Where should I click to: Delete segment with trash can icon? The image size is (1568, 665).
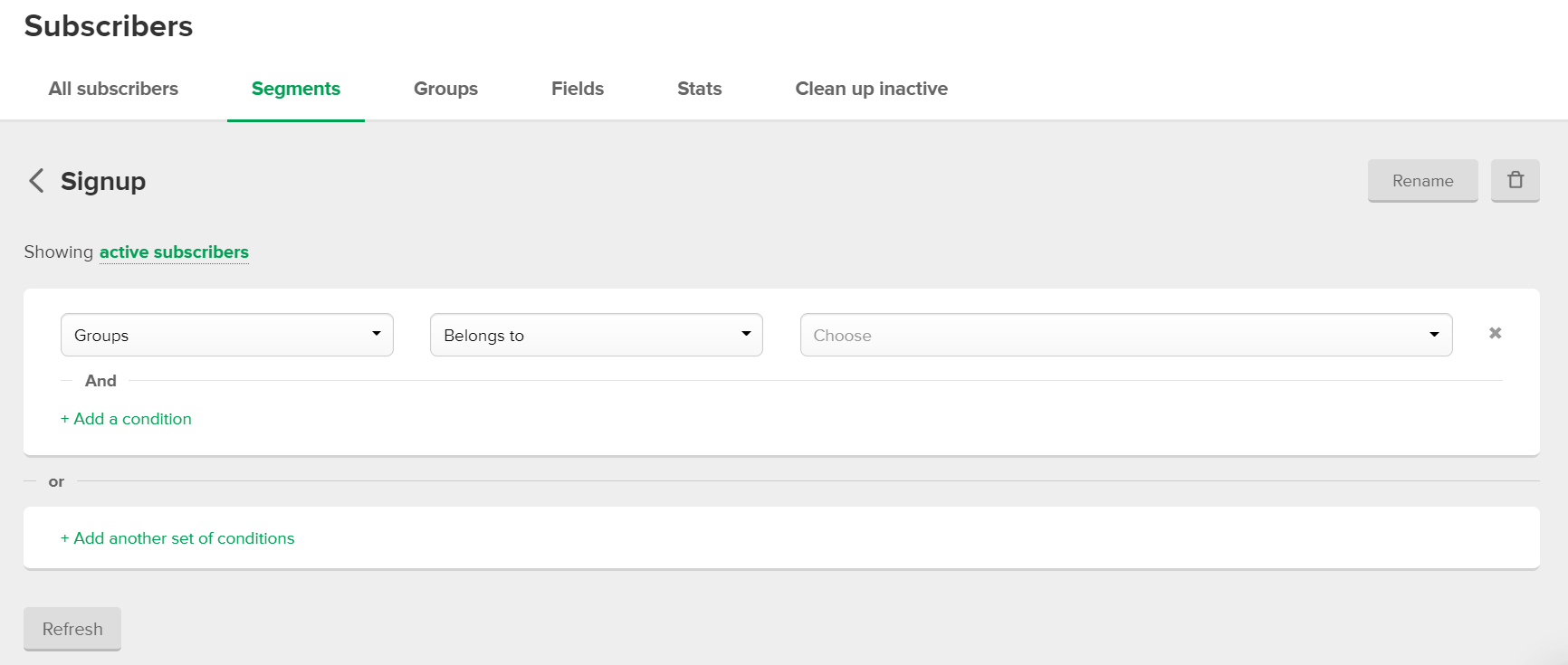tap(1515, 180)
